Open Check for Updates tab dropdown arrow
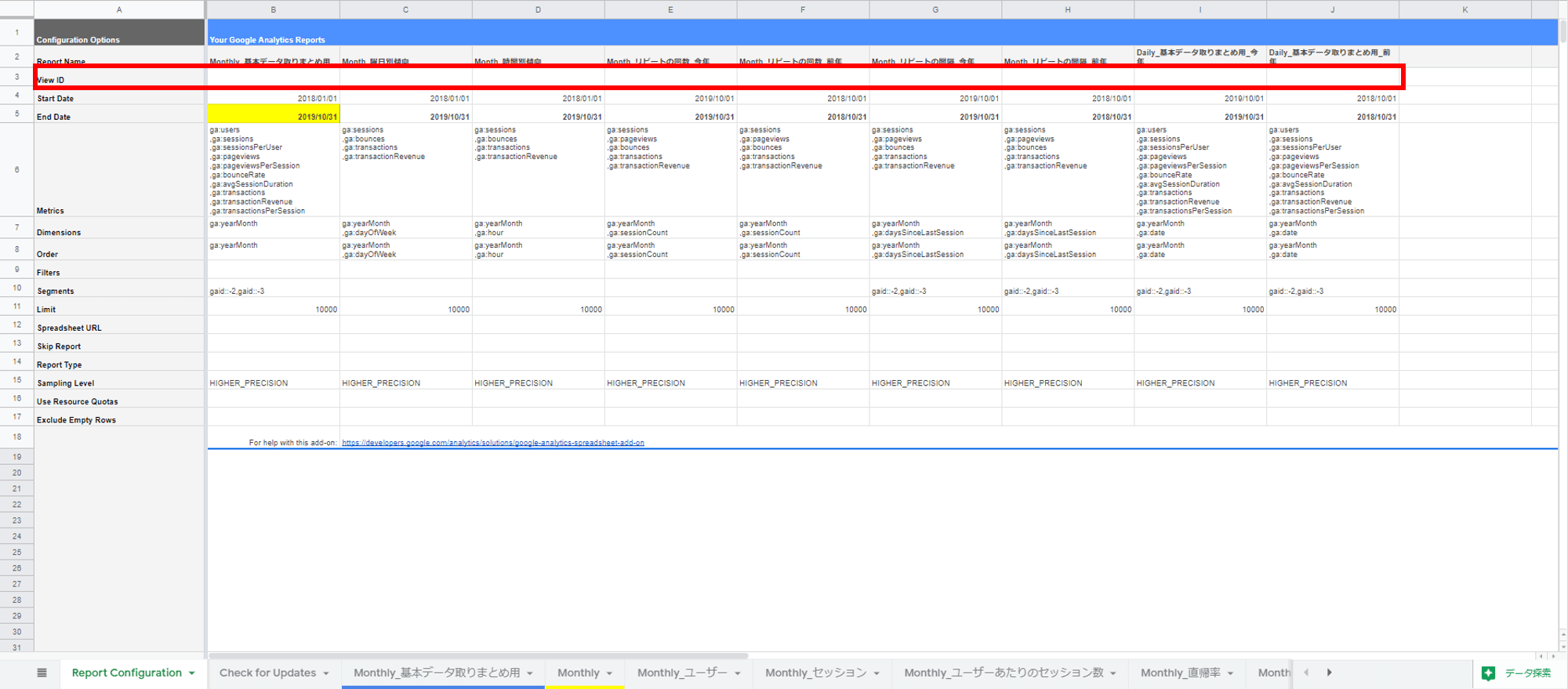1568x689 pixels. click(326, 673)
